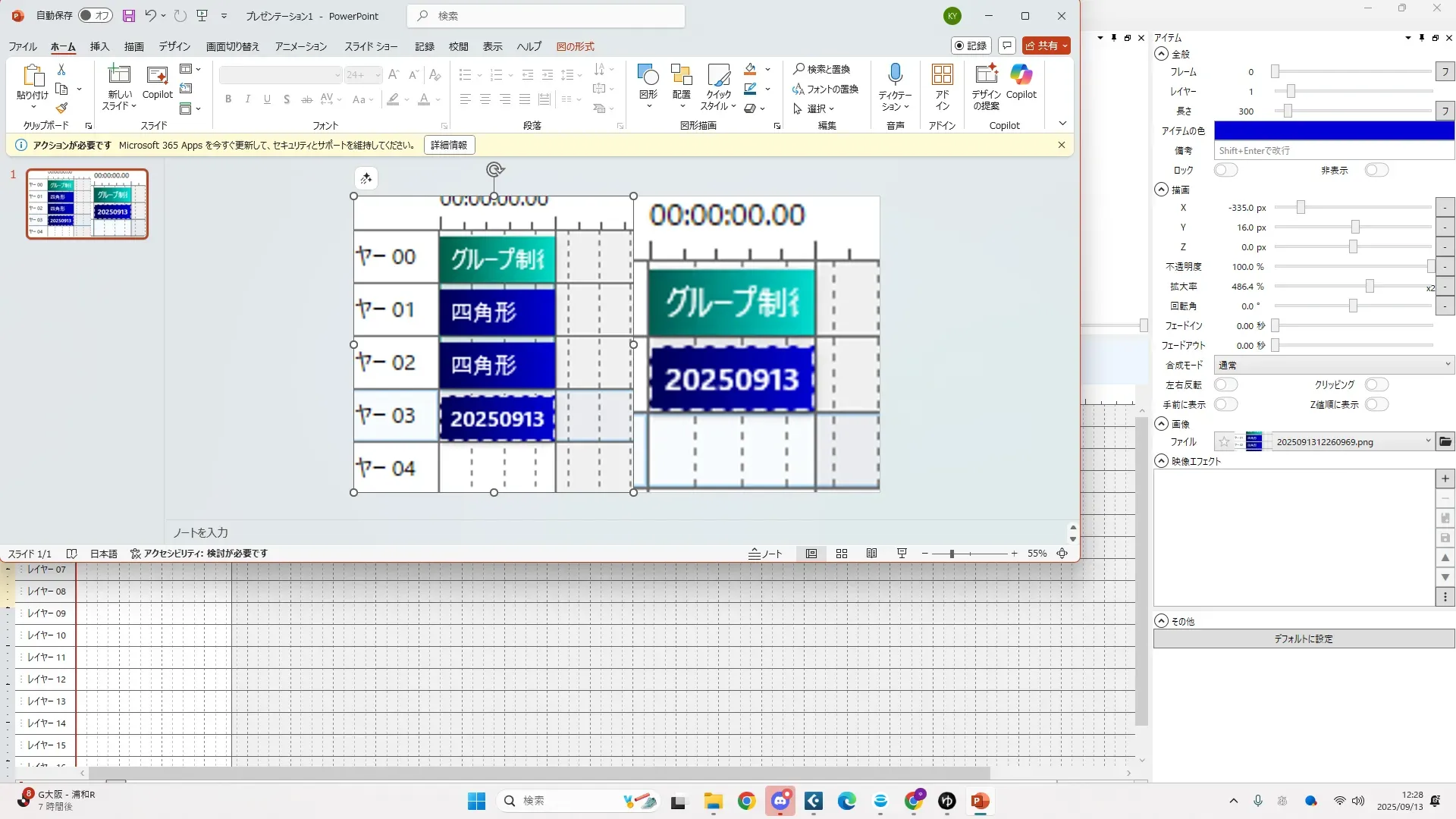Enable the ロック toggle

[x=1225, y=170]
